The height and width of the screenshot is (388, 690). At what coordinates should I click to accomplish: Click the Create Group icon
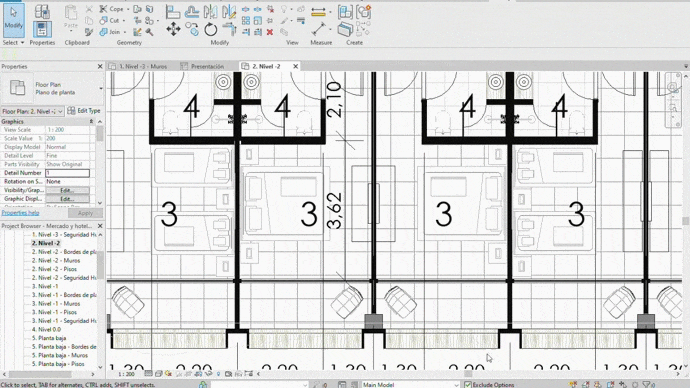pos(364,11)
